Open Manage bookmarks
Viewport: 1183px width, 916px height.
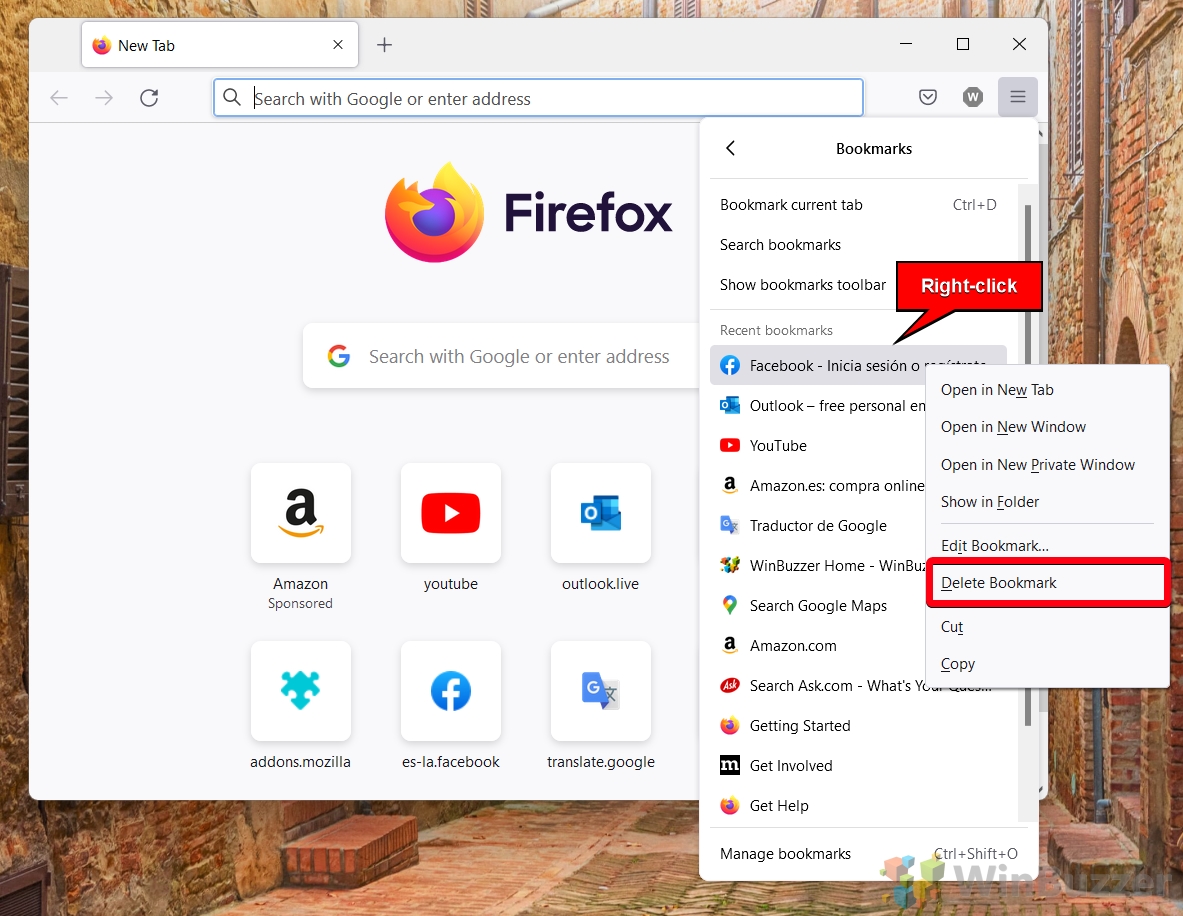[x=868, y=853]
